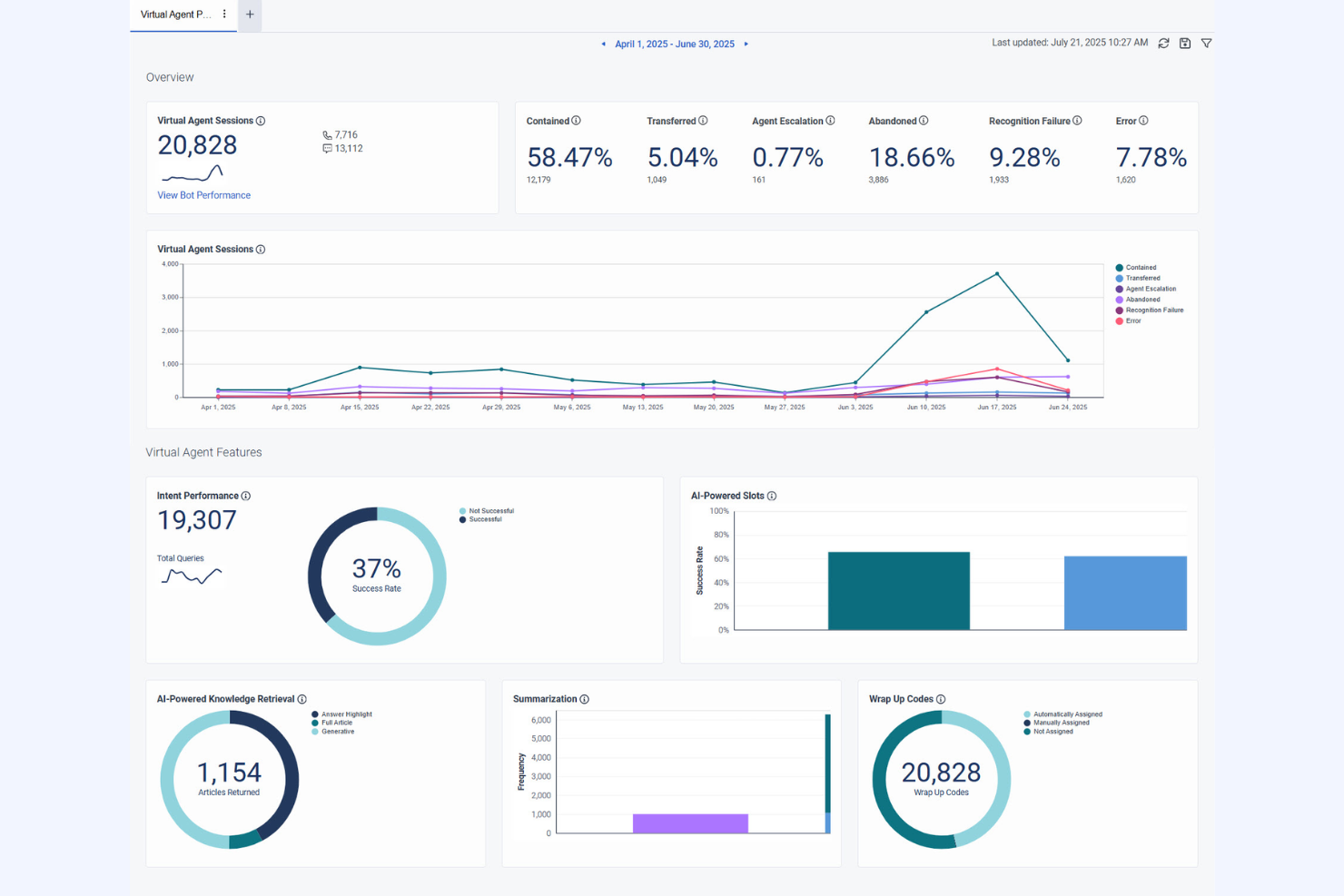This screenshot has height=896, width=1344.
Task: Show info for Recognition Failure metric
Action: (x=1077, y=121)
